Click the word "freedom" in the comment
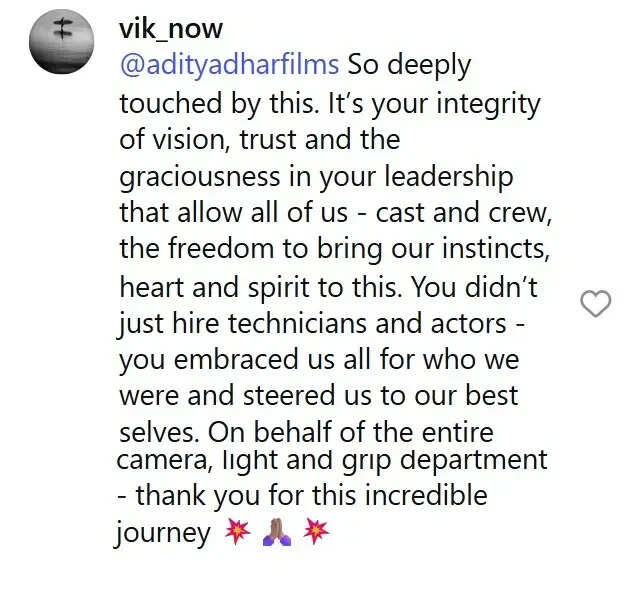Image resolution: width=636 pixels, height=600 pixels. [x=221, y=248]
